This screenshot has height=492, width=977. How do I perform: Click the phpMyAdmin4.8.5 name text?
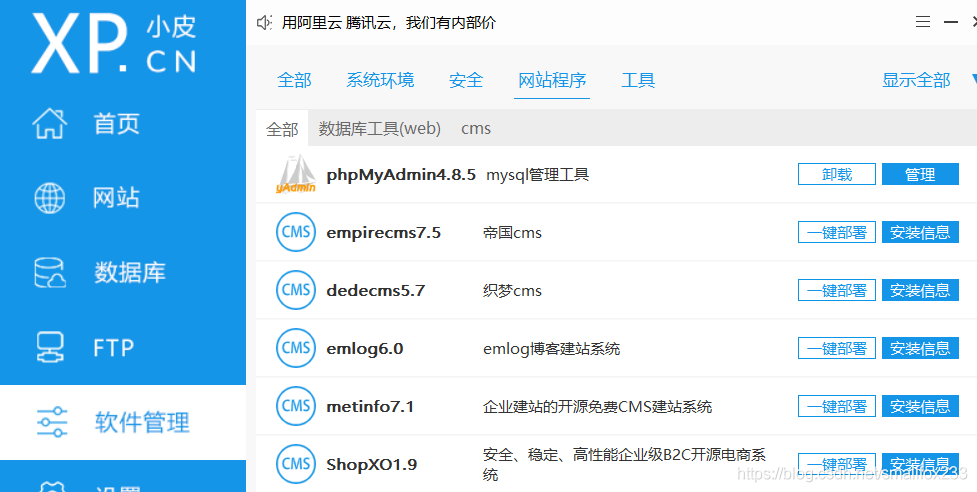pyautogui.click(x=401, y=175)
